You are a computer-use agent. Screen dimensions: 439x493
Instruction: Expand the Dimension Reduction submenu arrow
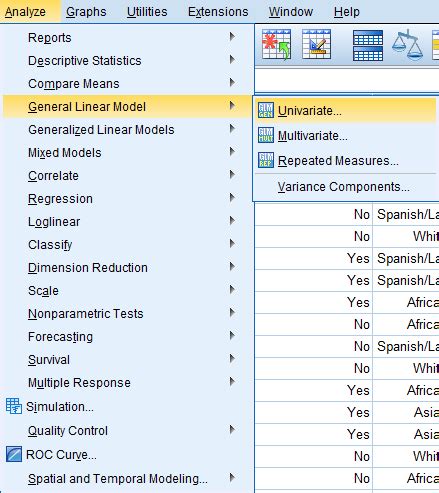[232, 267]
